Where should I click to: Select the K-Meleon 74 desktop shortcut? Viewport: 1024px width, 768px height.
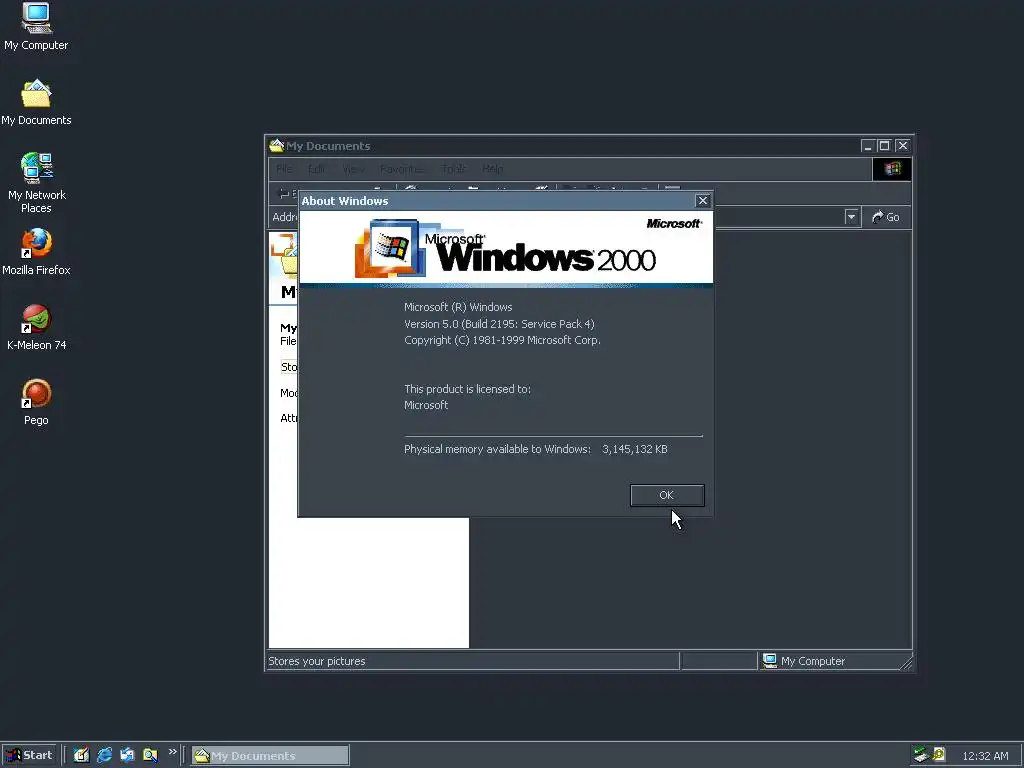pyautogui.click(x=37, y=327)
